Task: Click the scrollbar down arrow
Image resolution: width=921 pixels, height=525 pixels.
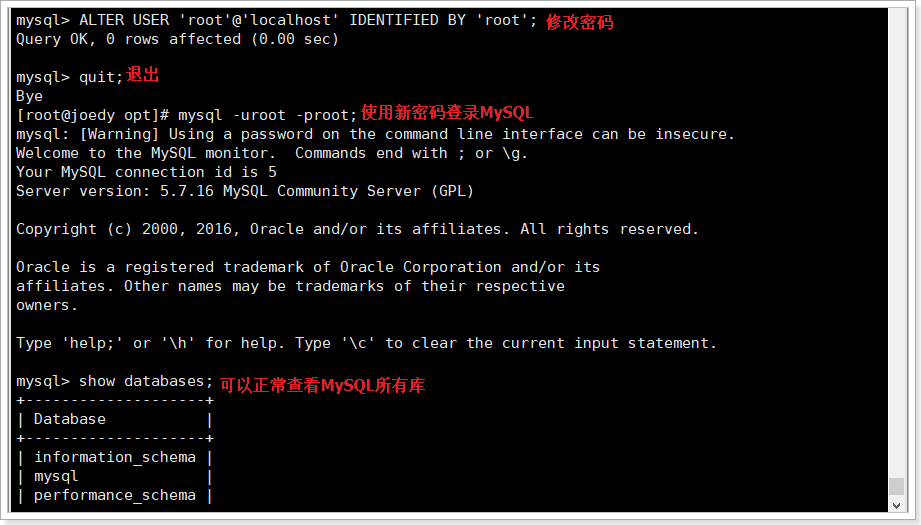Action: tap(896, 505)
